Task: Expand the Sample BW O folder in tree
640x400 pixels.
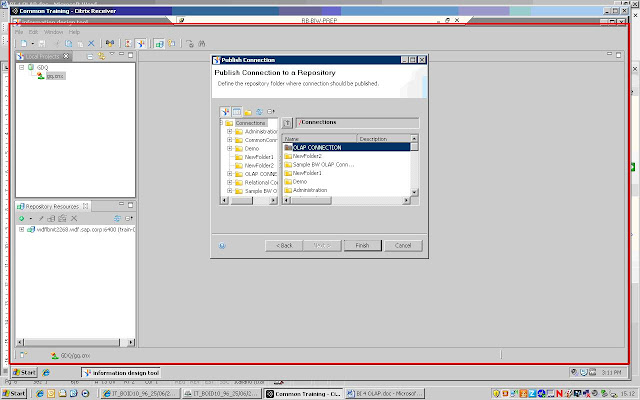Action: coord(230,191)
